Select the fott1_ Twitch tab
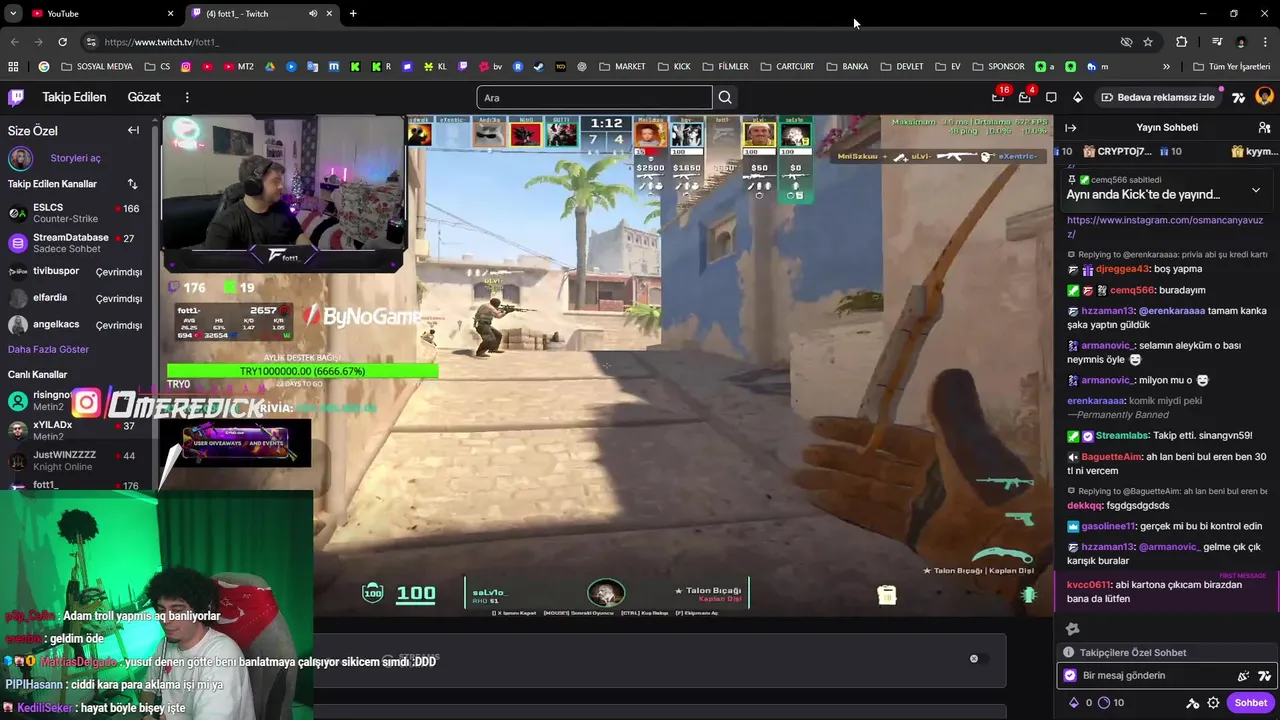The image size is (1280, 720). click(258, 13)
